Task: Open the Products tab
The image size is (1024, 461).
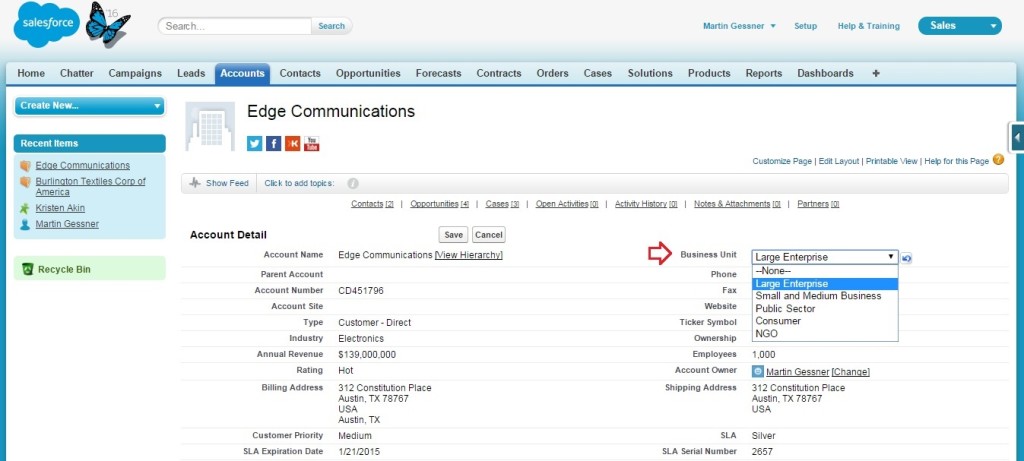Action: (x=709, y=73)
